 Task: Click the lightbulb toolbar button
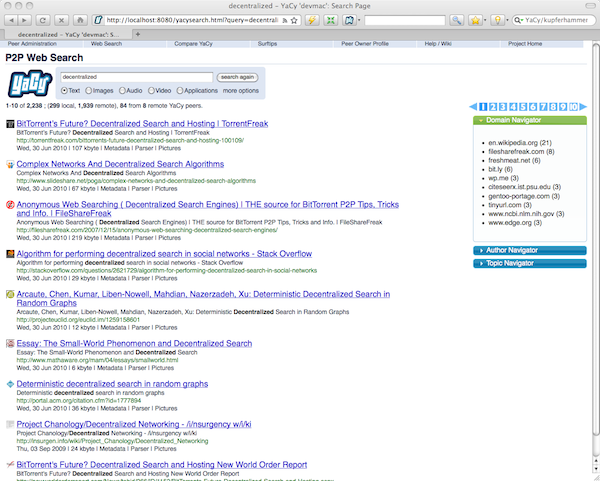point(497,20)
